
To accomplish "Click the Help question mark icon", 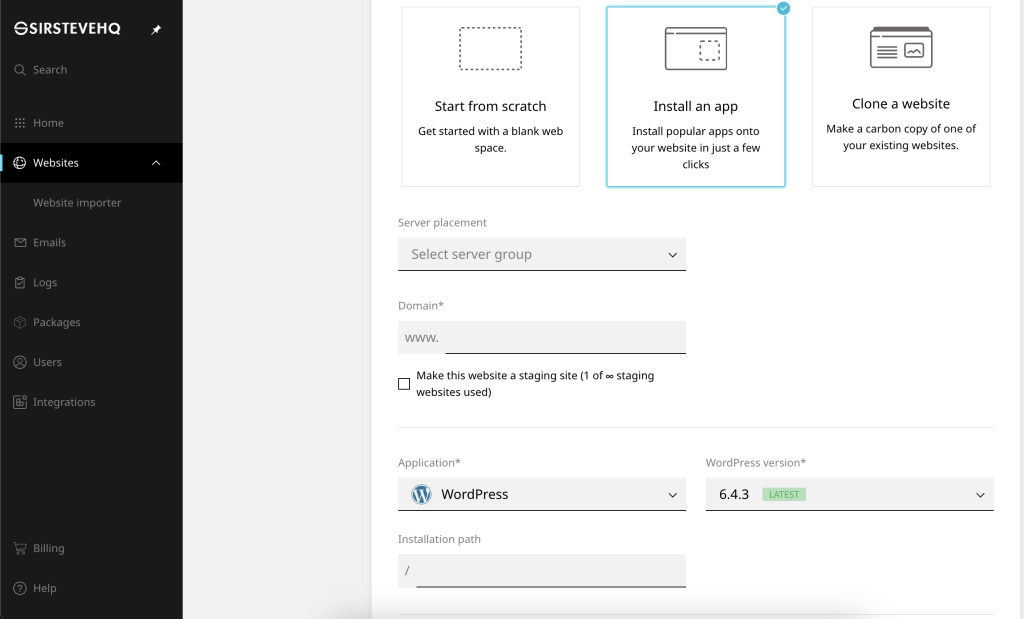I will pos(20,588).
